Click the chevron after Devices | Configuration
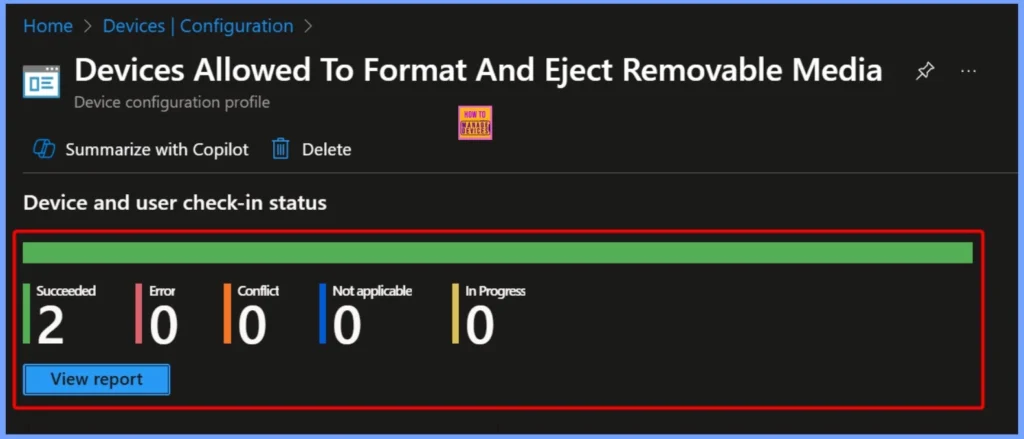1024x439 pixels. (308, 27)
